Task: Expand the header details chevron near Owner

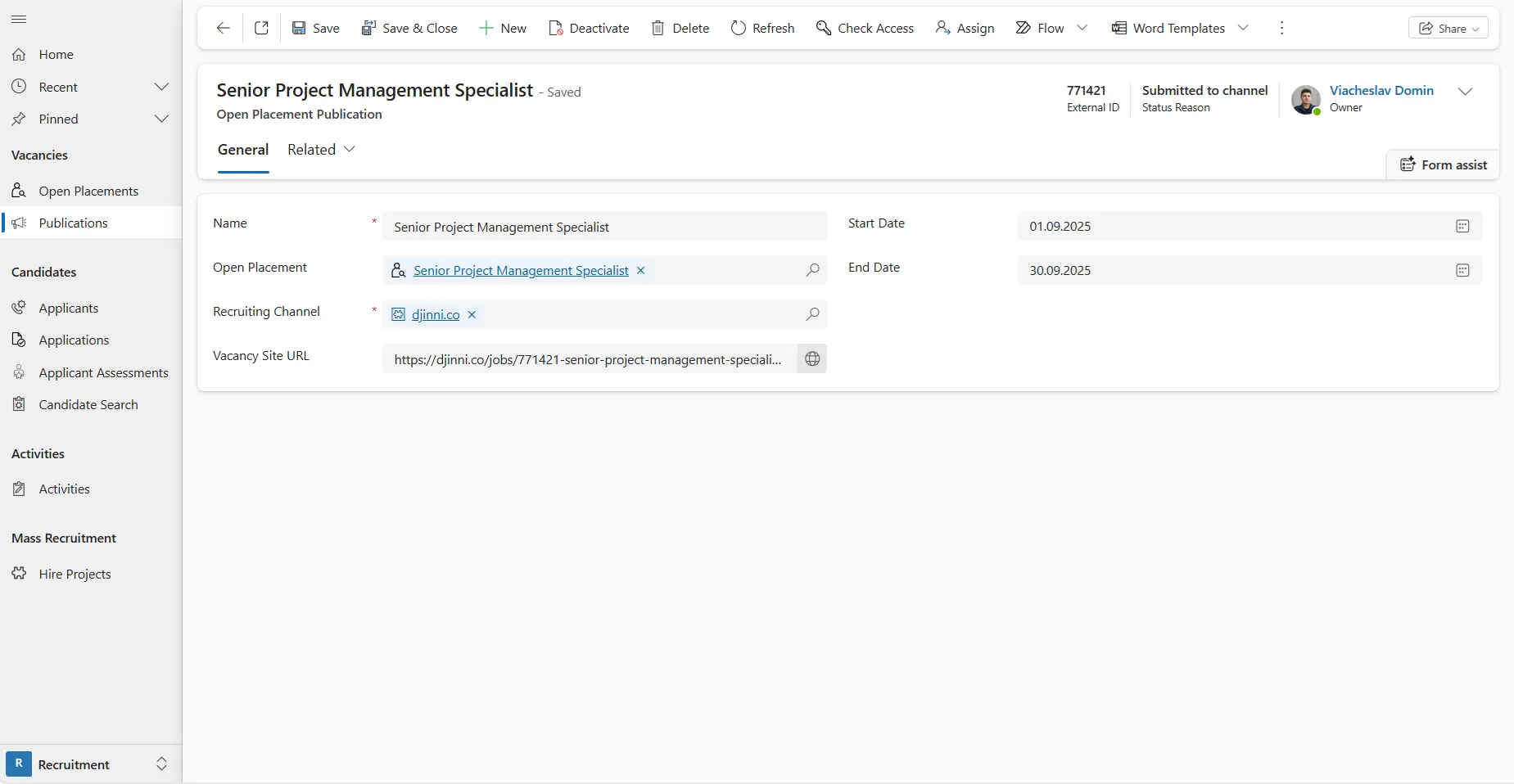Action: point(1465,92)
